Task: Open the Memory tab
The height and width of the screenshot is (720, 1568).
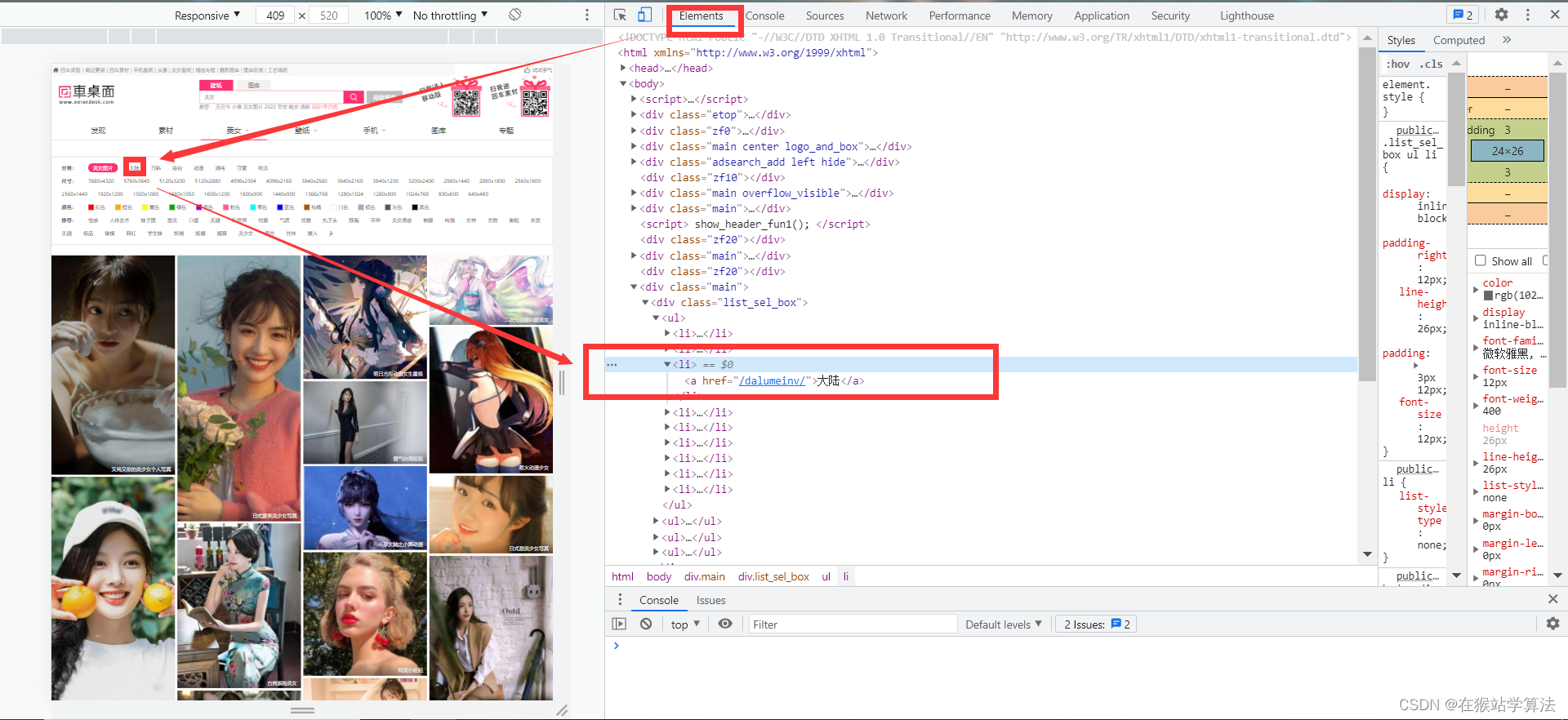Action: pyautogui.click(x=1032, y=16)
